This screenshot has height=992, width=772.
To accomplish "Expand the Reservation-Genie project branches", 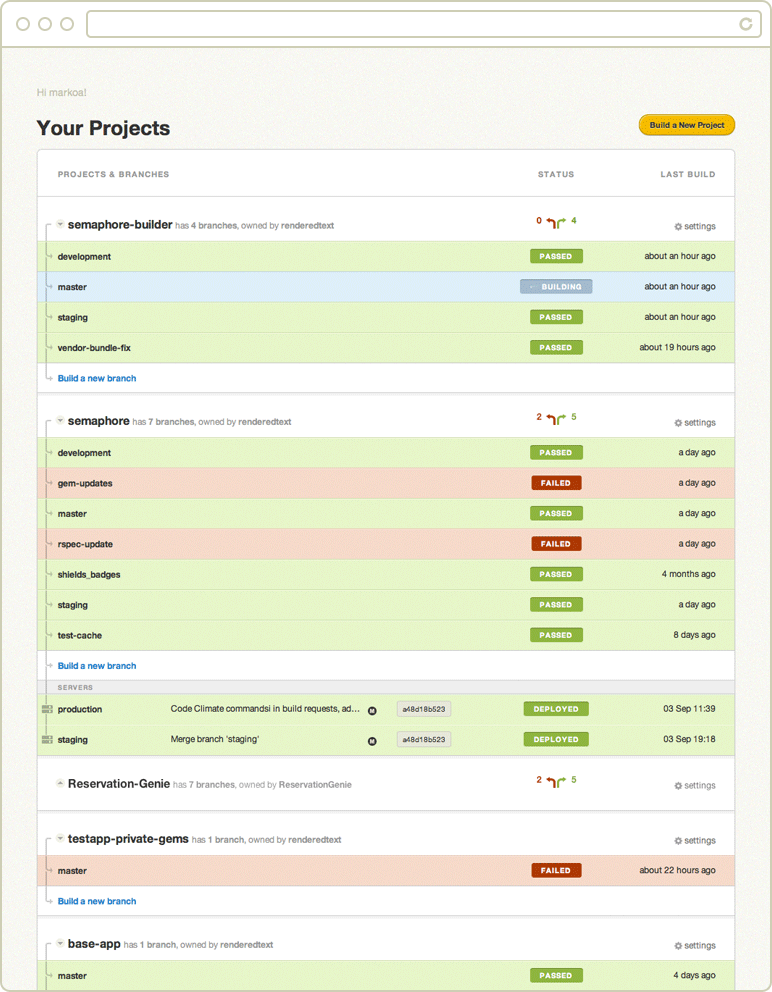I will (60, 785).
